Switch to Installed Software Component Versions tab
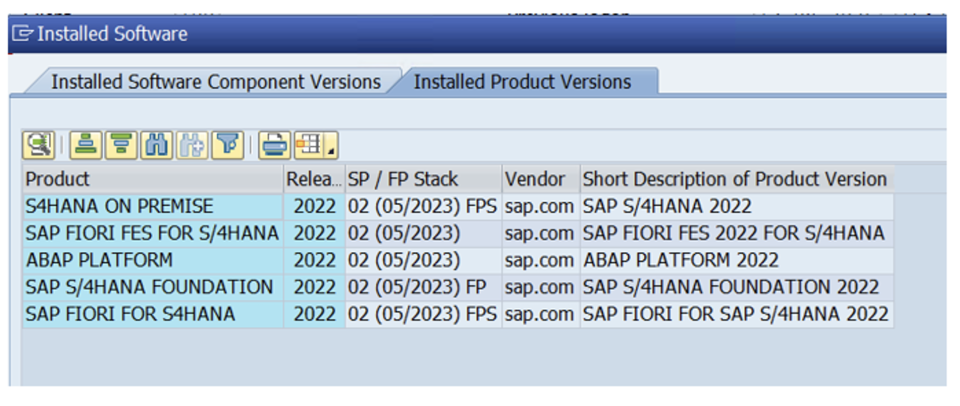 [x=215, y=82]
